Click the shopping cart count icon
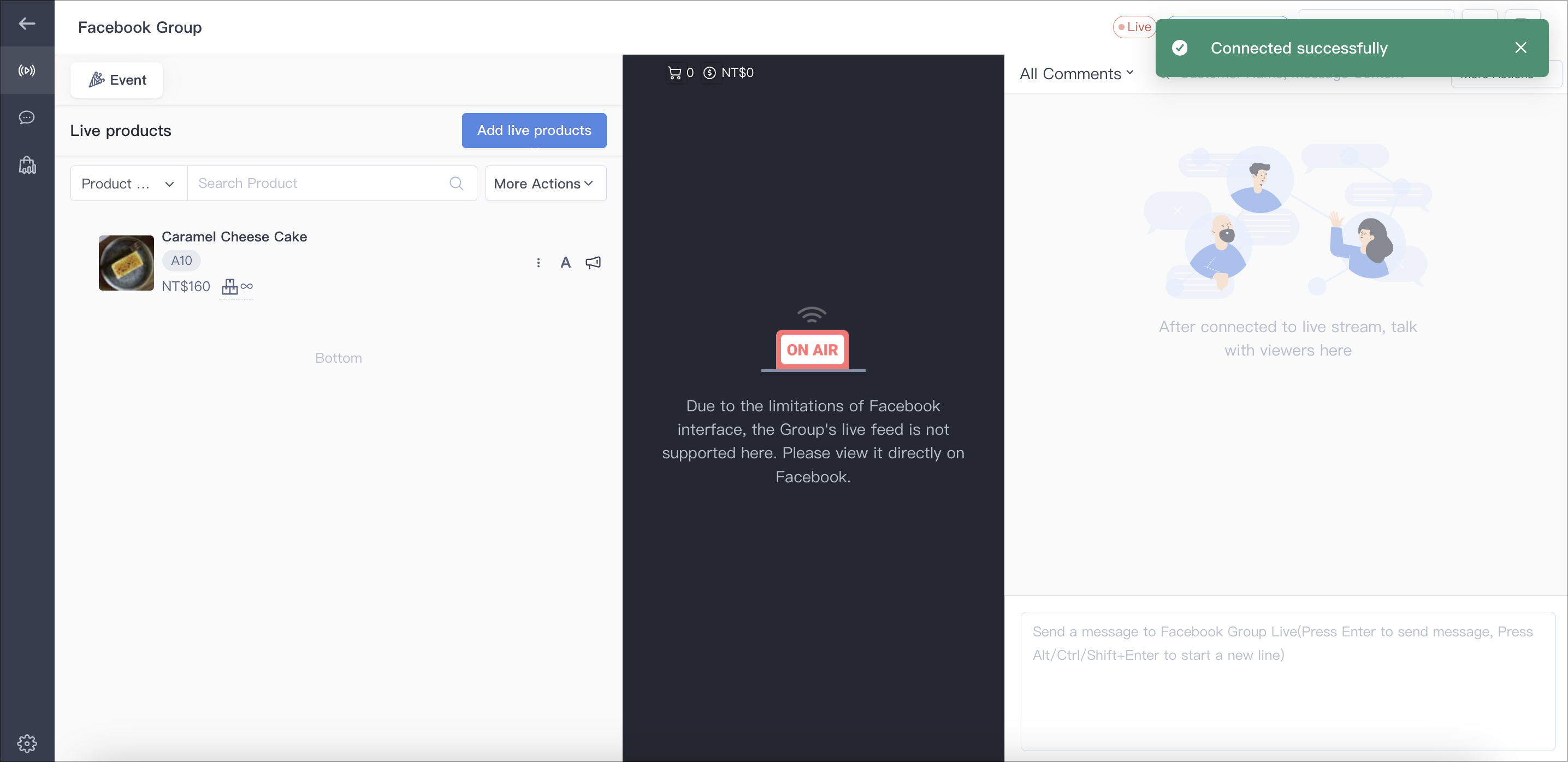Screen dimensions: 1568x762 pyautogui.click(x=681, y=73)
